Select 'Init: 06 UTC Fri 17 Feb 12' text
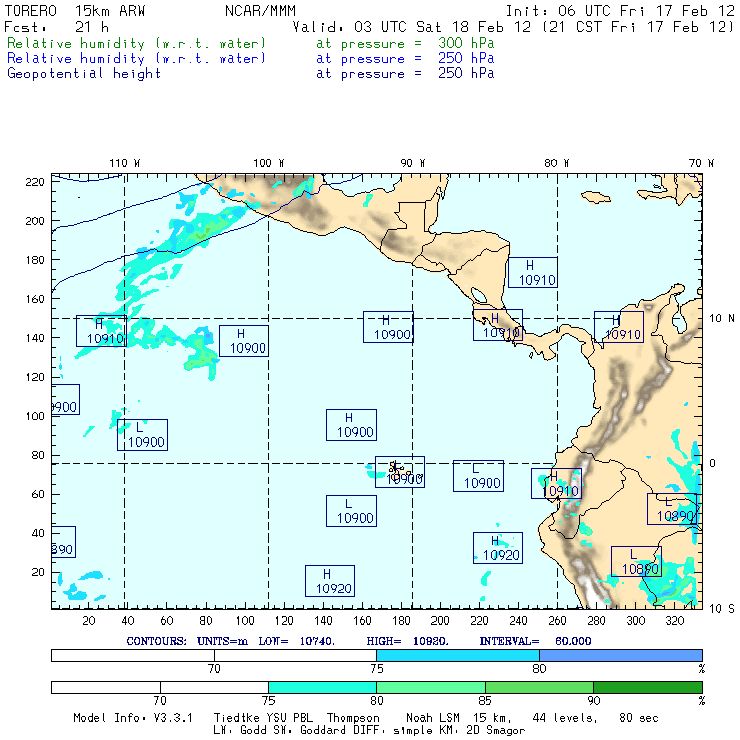The height and width of the screenshot is (740, 740). tap(620, 11)
